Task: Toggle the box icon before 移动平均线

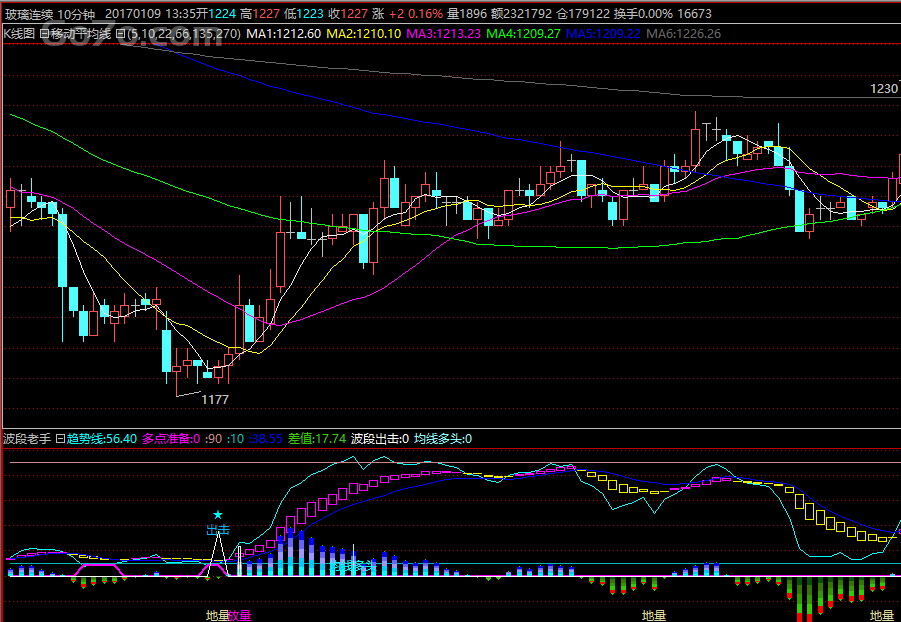Action: point(44,34)
